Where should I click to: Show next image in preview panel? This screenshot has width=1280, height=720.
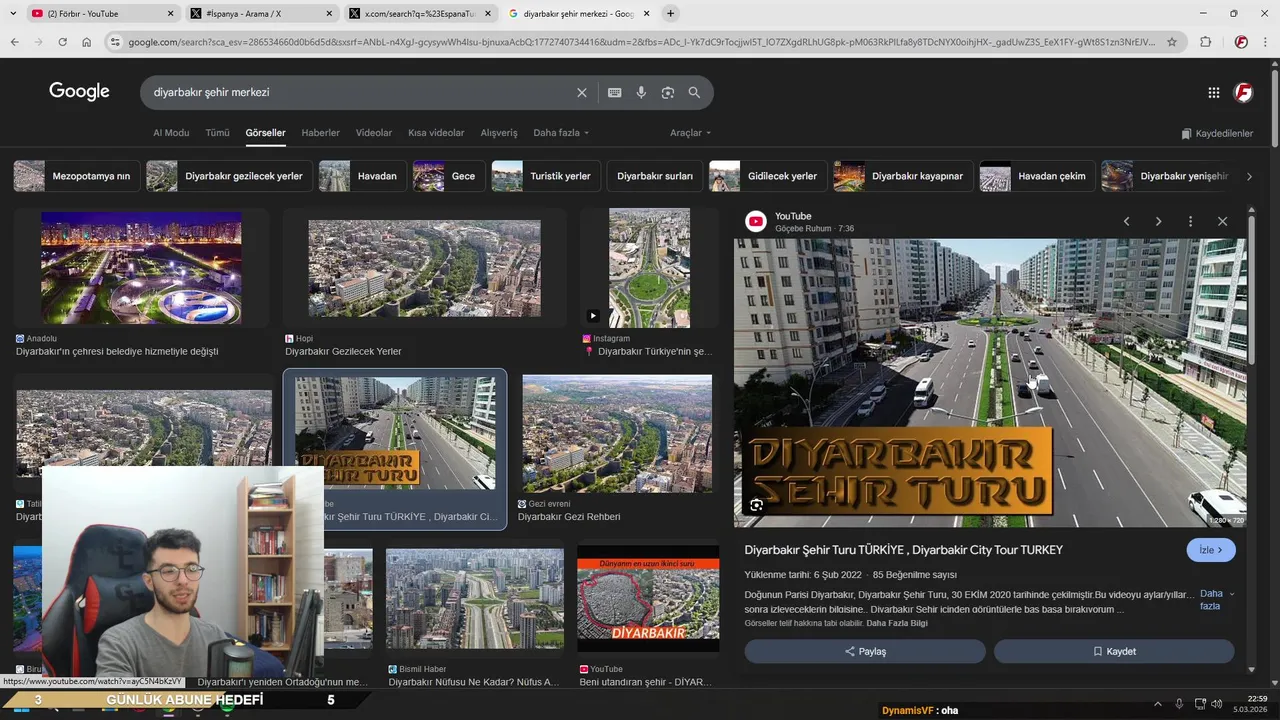pos(1158,221)
